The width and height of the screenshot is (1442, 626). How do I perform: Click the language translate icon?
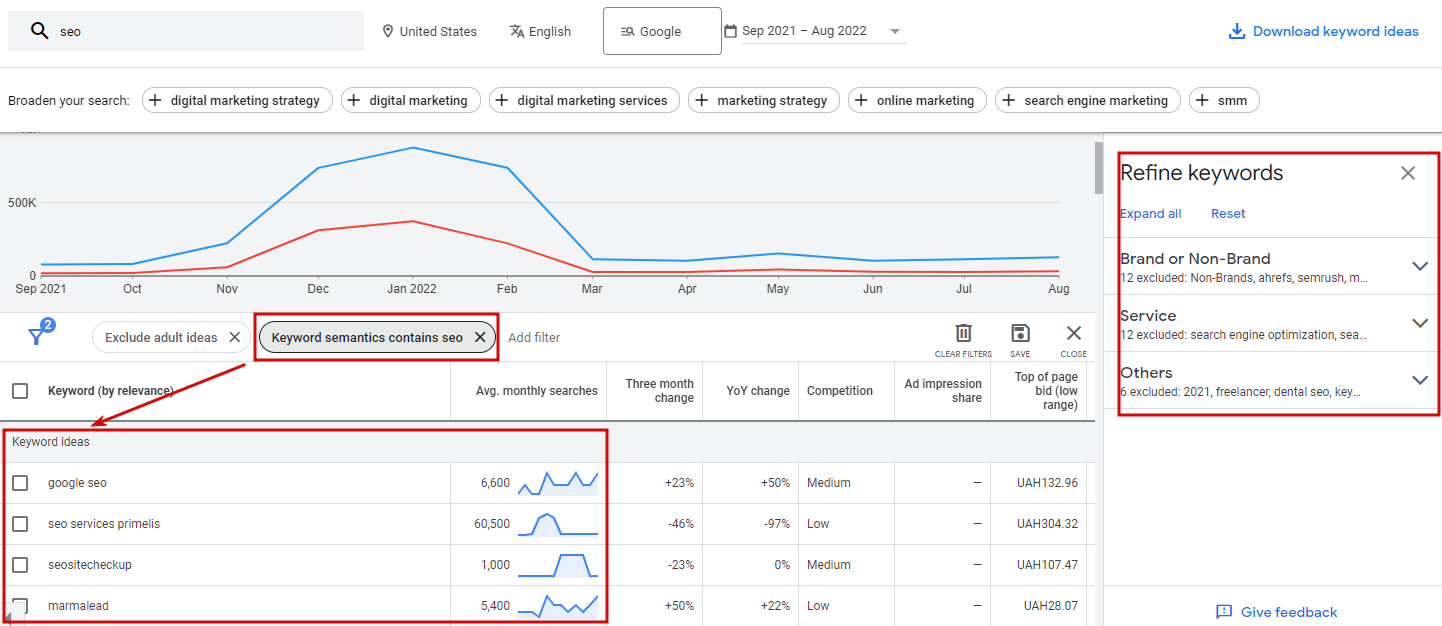517,31
